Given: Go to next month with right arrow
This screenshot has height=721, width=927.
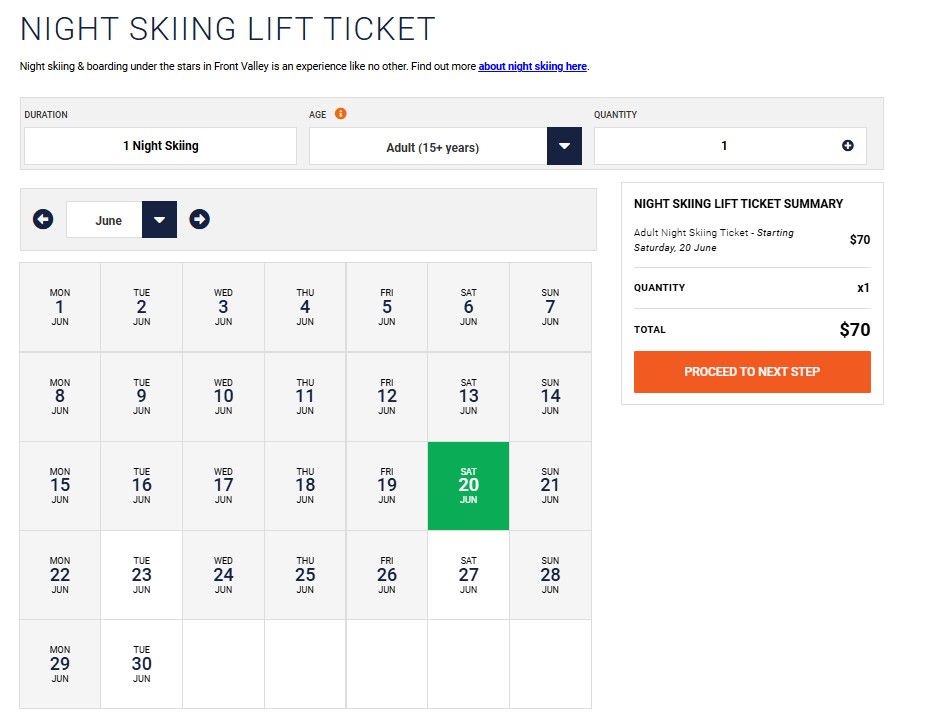Looking at the screenshot, I should click(199, 219).
